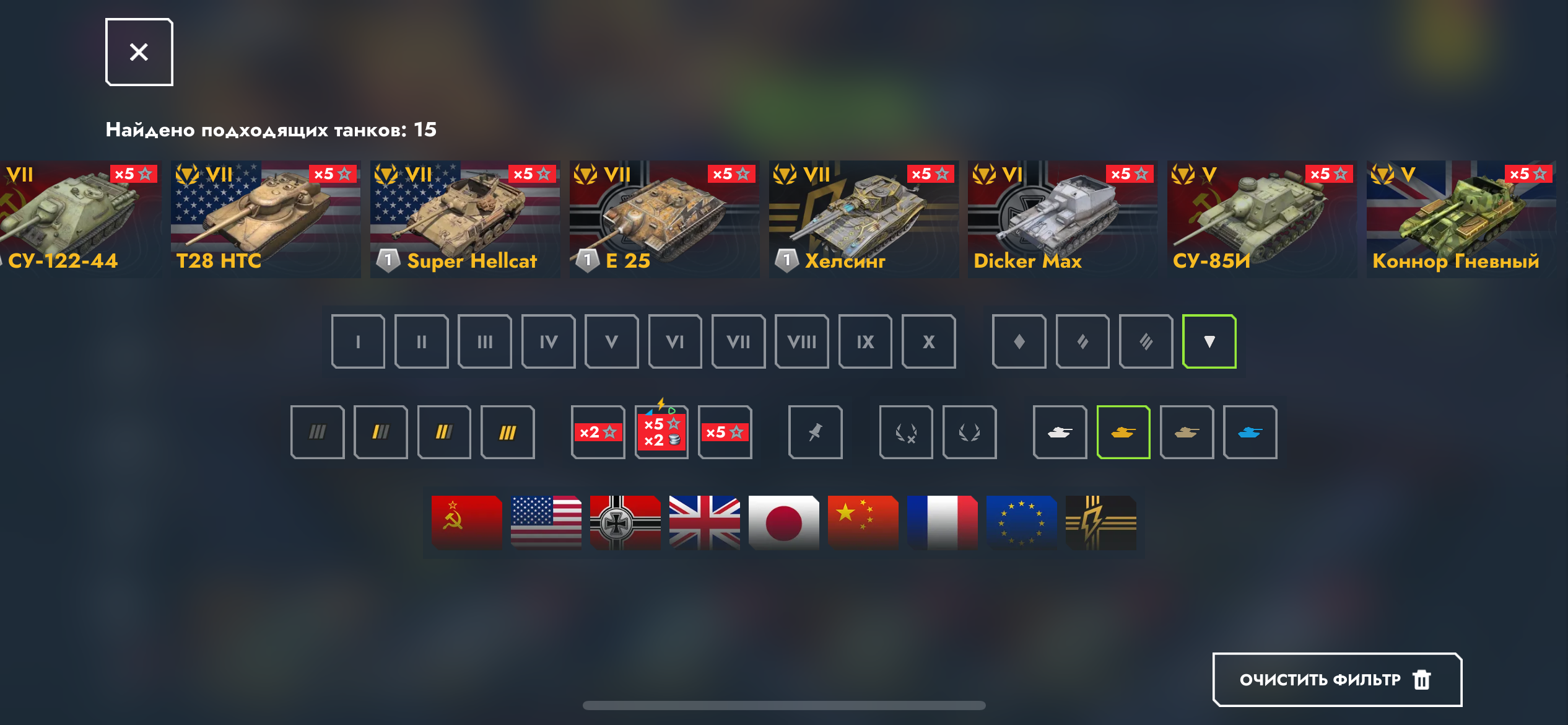This screenshot has width=1568, height=725.
Task: Open the Dicker Max tank card
Action: point(1062,219)
